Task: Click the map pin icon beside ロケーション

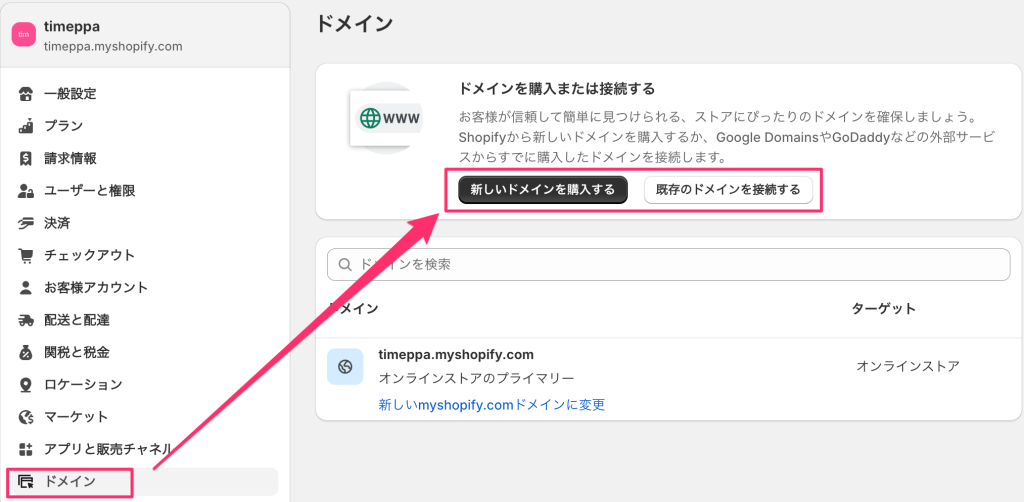Action: [25, 384]
